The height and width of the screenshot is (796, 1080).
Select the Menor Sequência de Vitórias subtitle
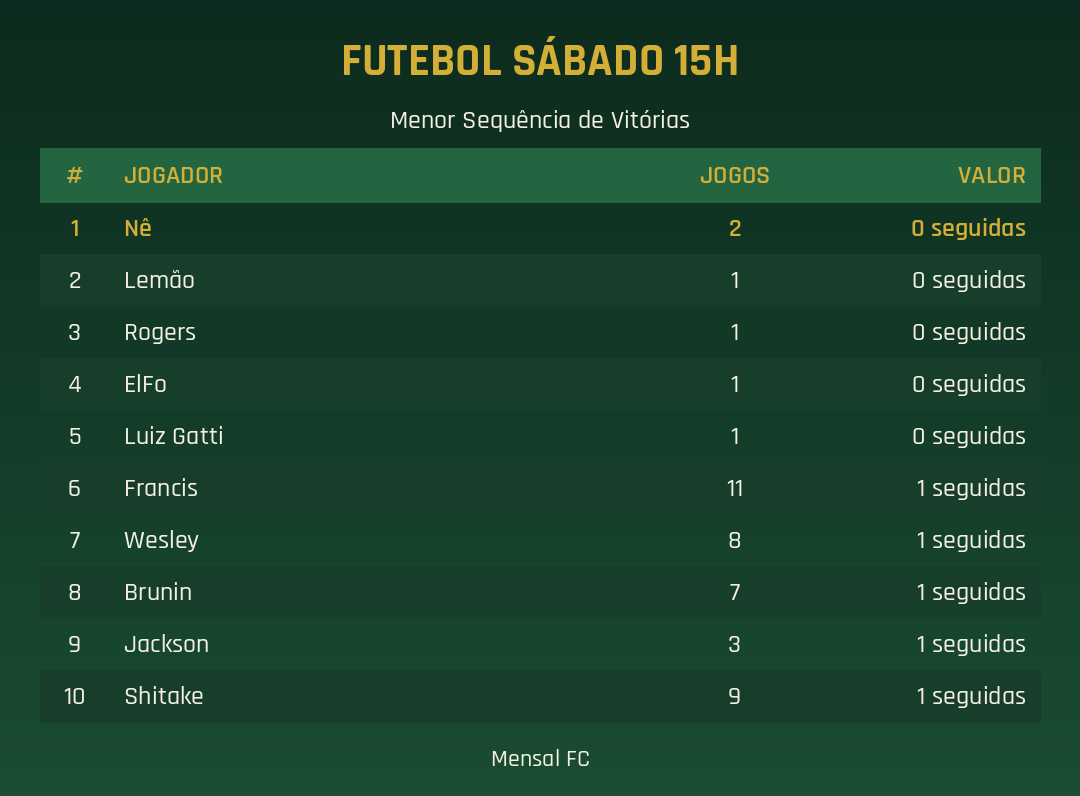[540, 120]
